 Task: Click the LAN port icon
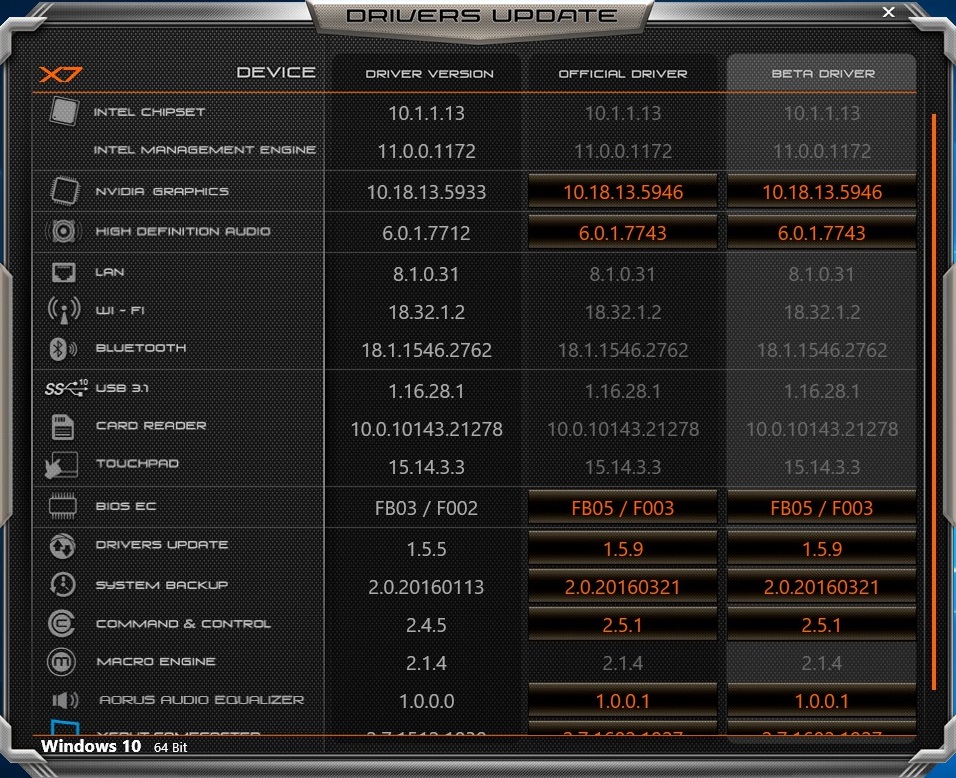(x=64, y=273)
